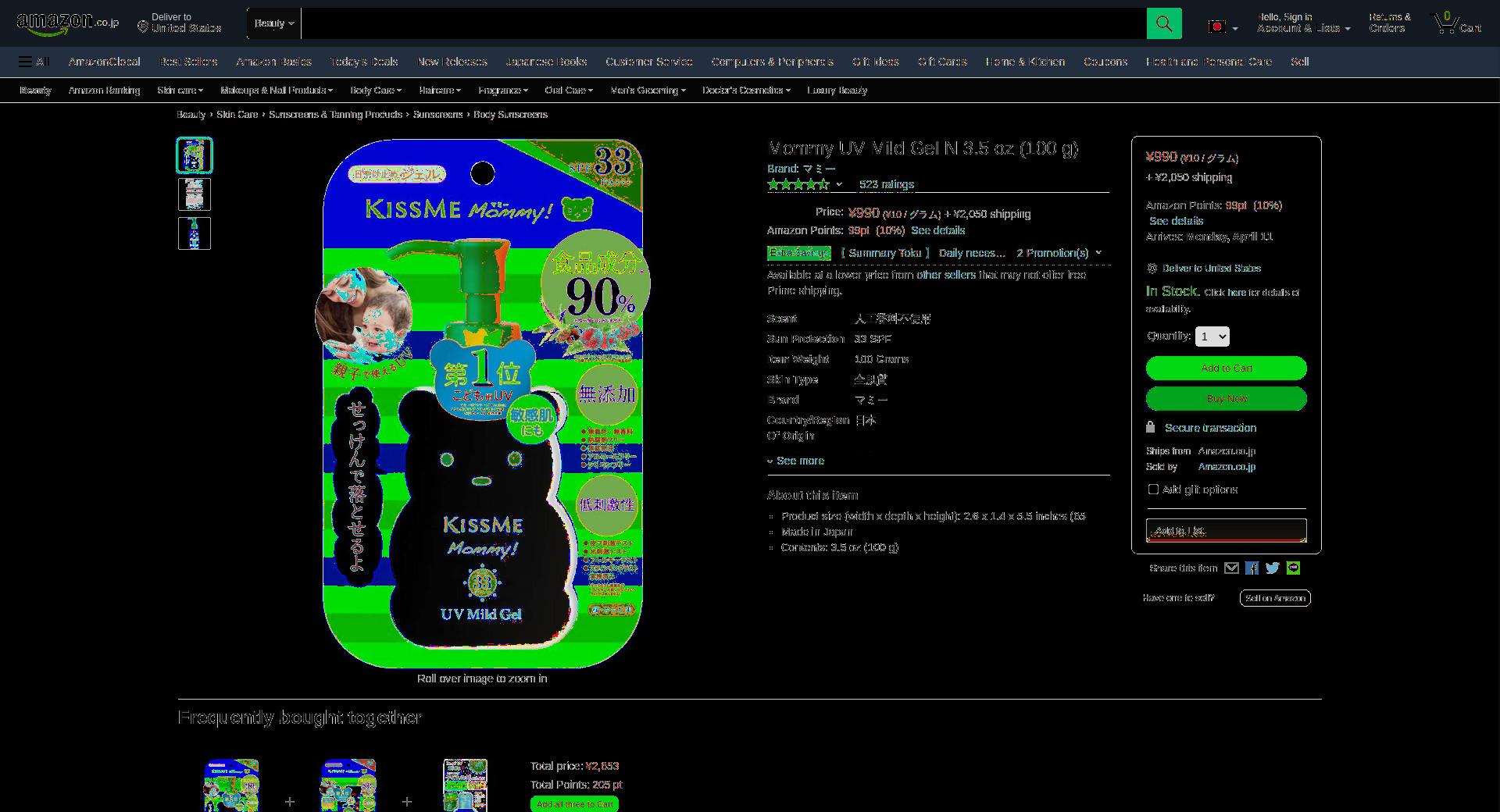Click the main product image
Image resolution: width=1500 pixels, height=812 pixels.
[483, 403]
